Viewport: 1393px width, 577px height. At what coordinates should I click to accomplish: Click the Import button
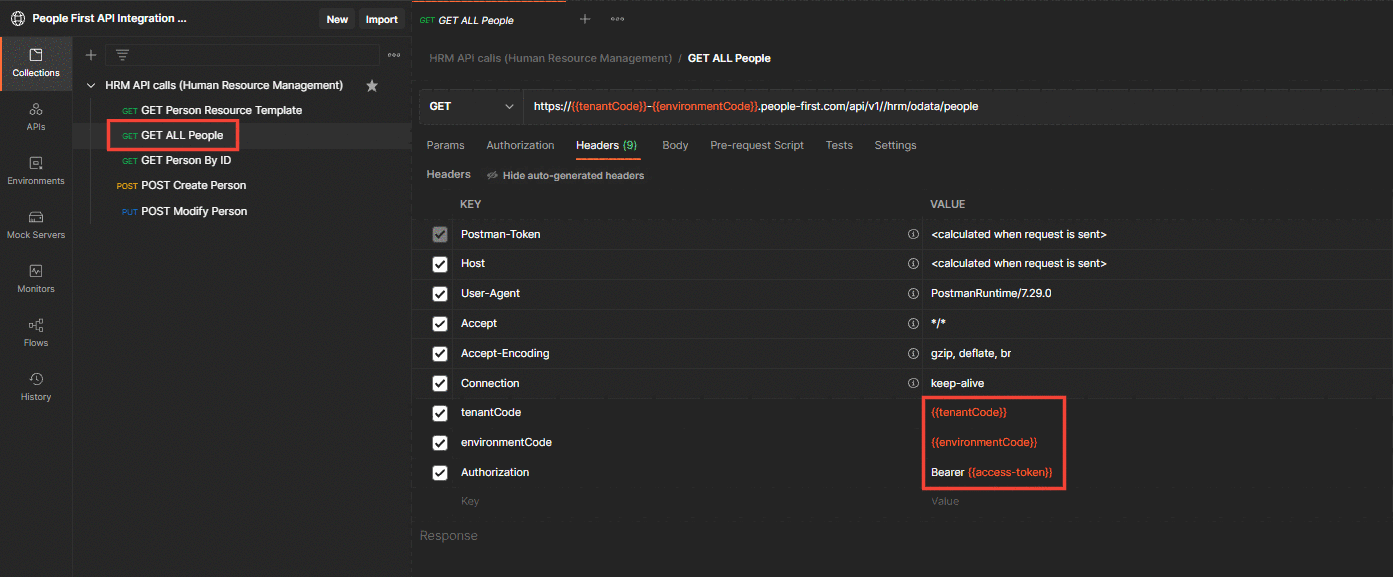pos(381,18)
